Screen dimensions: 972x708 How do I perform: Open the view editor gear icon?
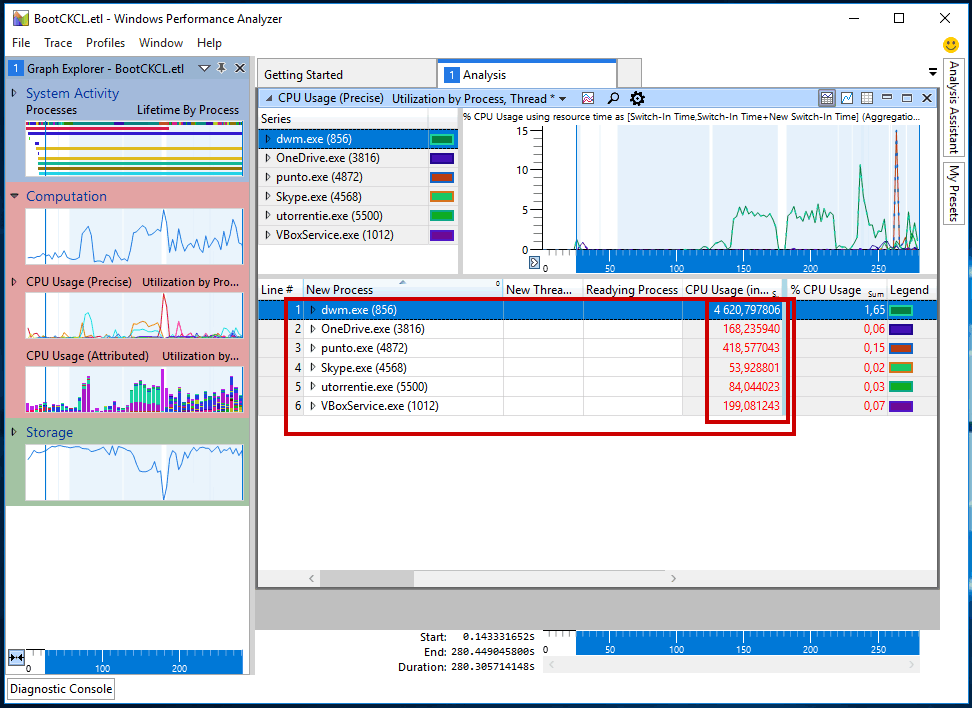pos(637,98)
